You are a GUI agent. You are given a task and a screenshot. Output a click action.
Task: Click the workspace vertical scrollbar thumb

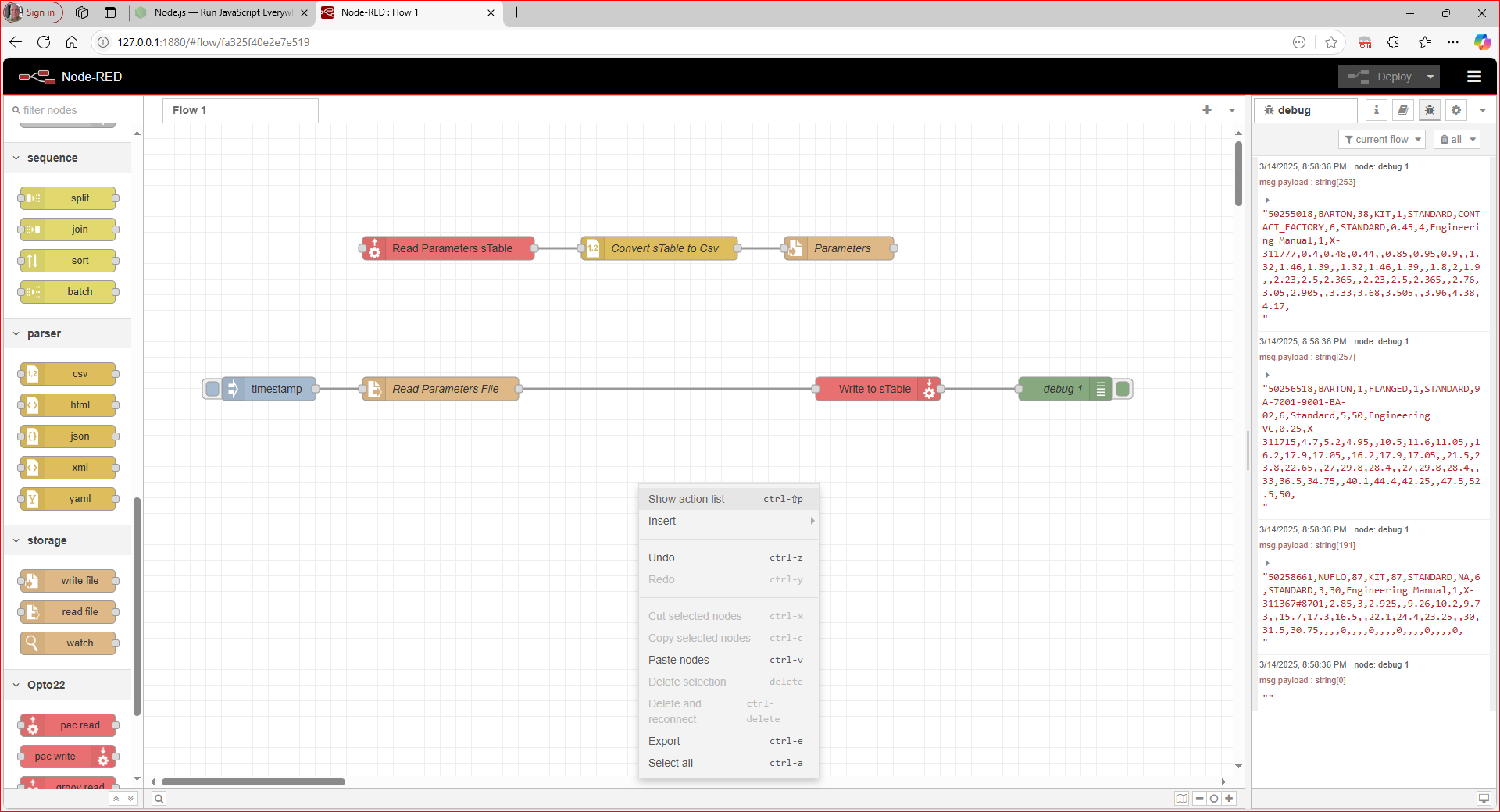(1238, 173)
